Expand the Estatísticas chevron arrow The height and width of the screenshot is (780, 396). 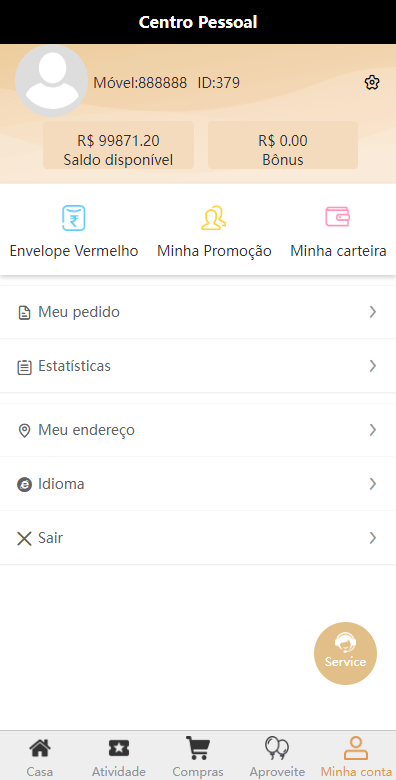373,366
